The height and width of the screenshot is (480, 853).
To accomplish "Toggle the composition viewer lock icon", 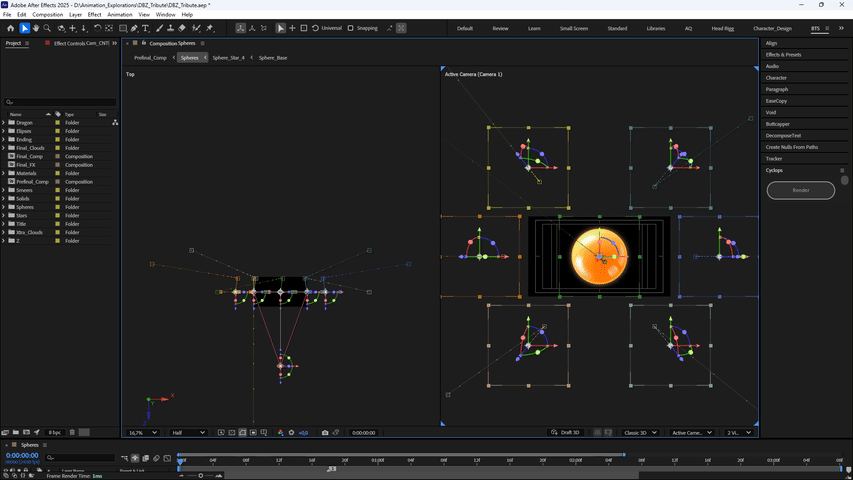I will point(144,43).
